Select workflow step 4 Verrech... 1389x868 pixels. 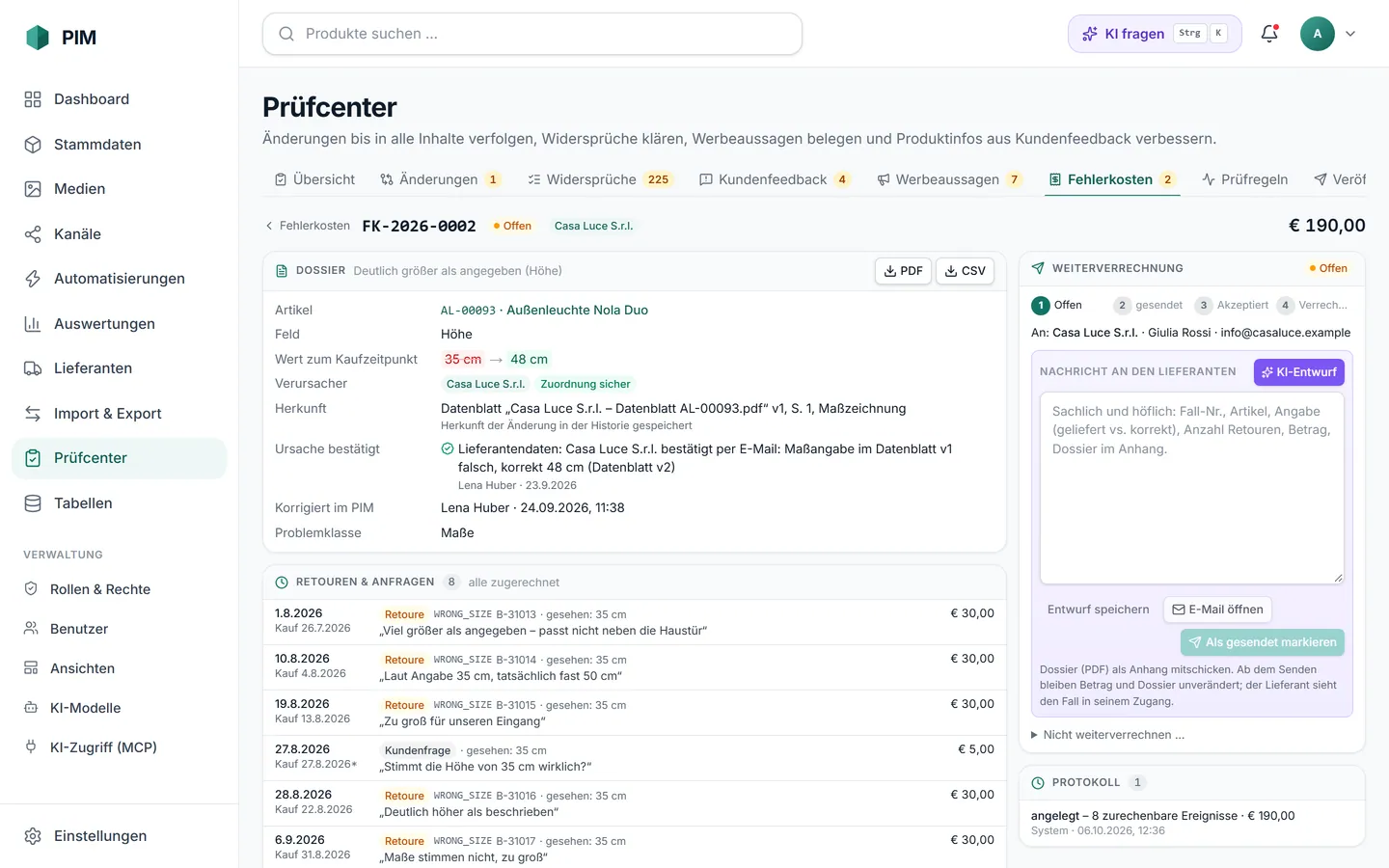click(1313, 306)
